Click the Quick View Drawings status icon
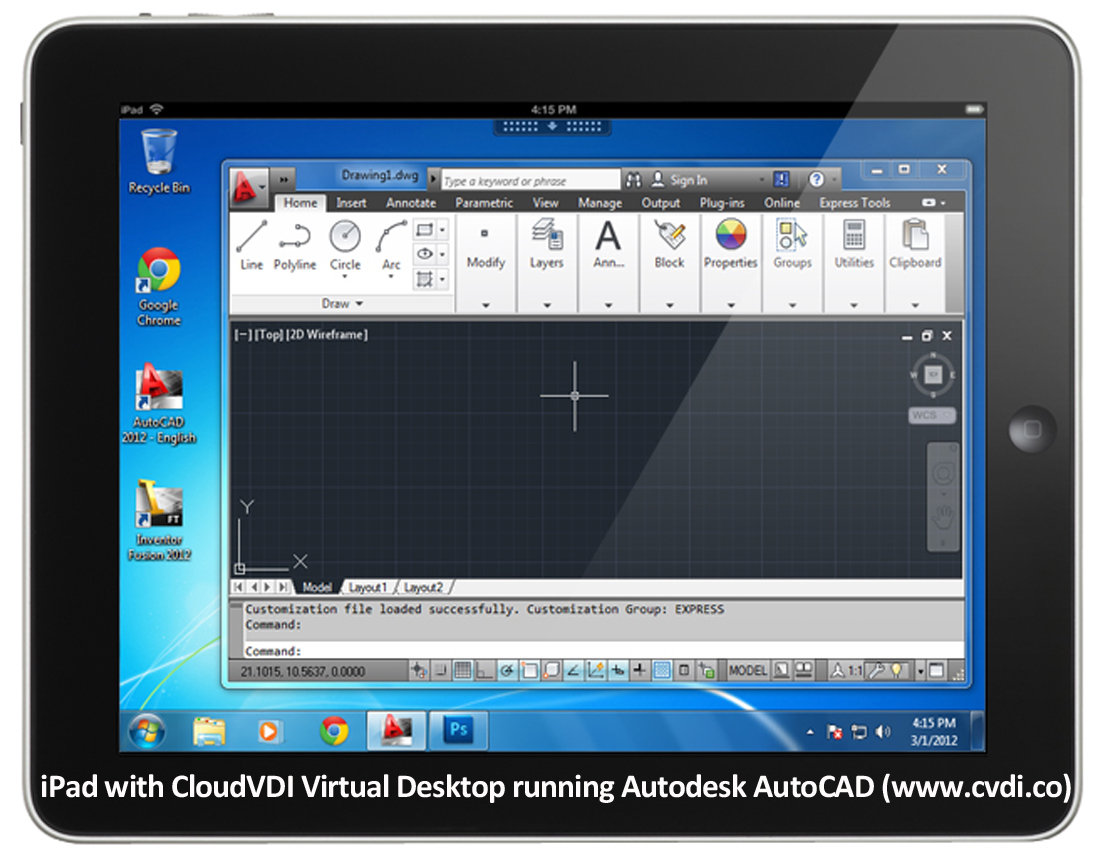Viewport: 1103px width, 865px height. coord(803,671)
